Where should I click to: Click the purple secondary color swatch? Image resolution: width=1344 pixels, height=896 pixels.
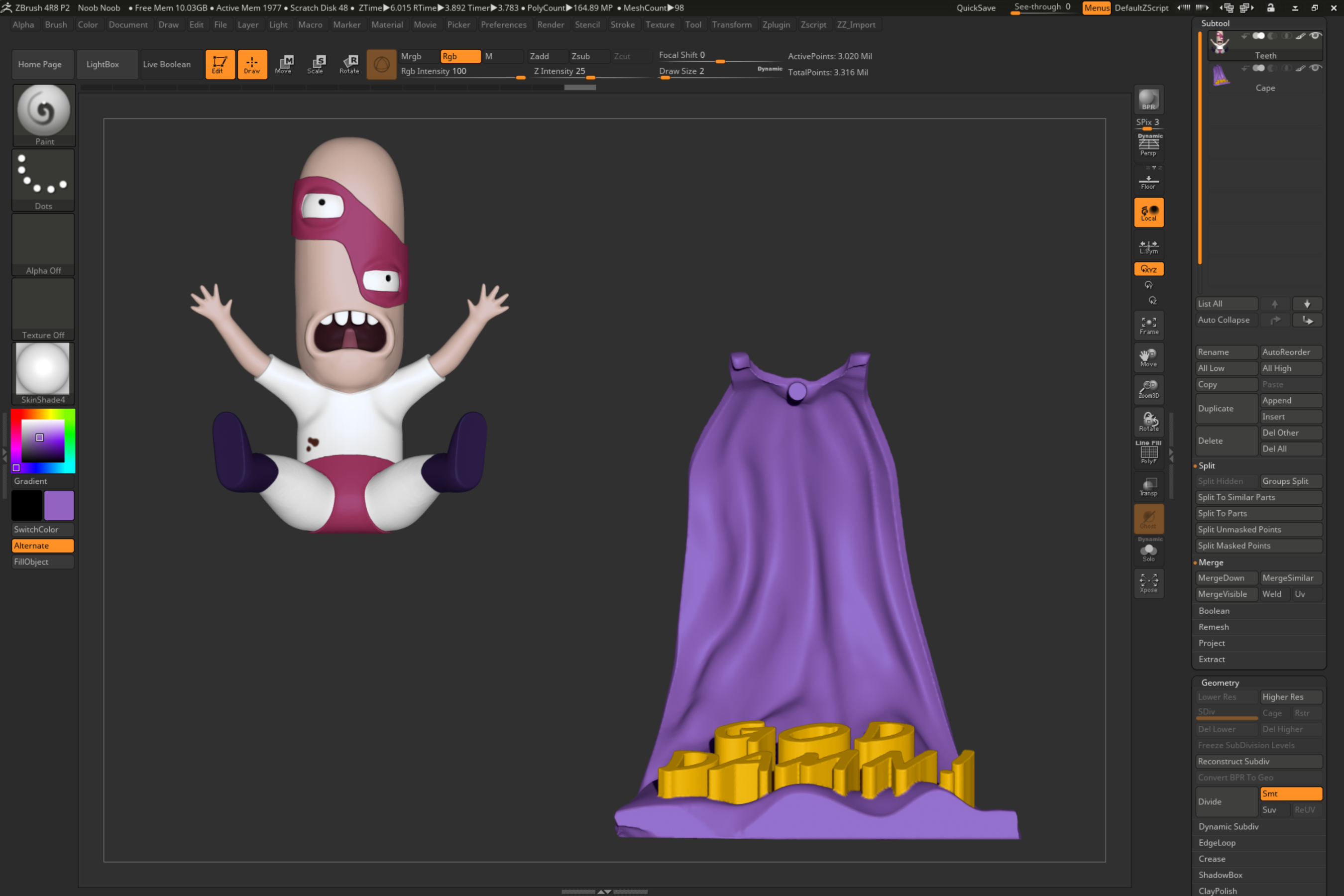tap(59, 505)
